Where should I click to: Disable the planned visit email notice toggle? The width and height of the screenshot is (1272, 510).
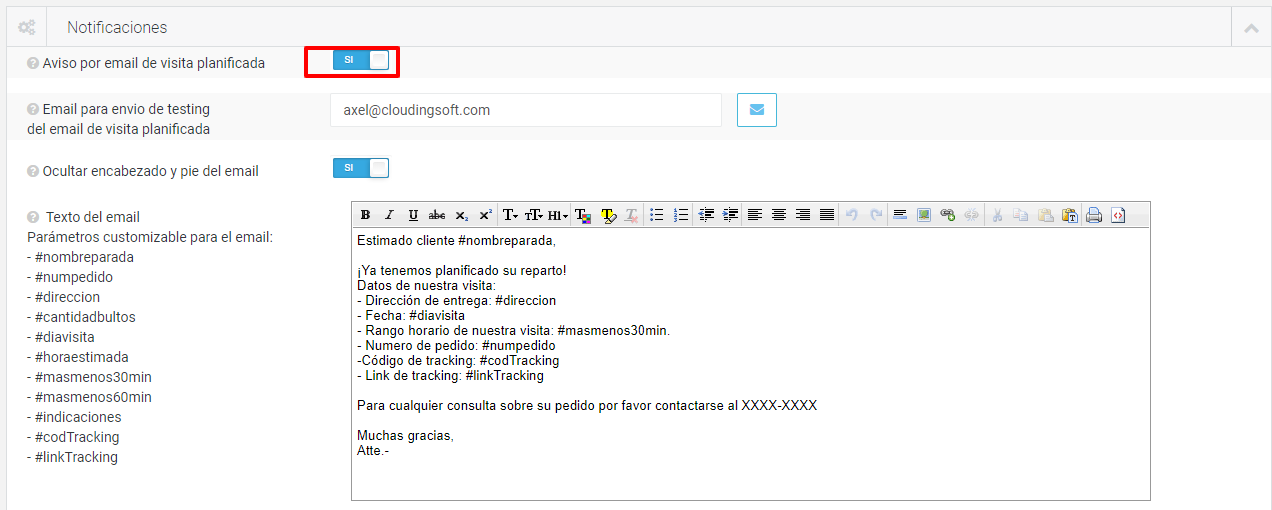point(360,60)
